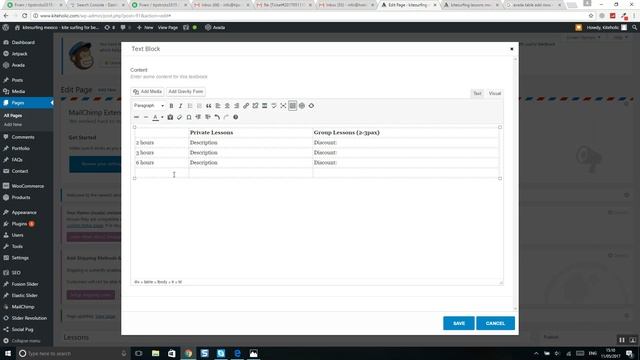Open the Avada menu in admin bar
This screenshot has width=640, height=360.
click(x=215, y=27)
